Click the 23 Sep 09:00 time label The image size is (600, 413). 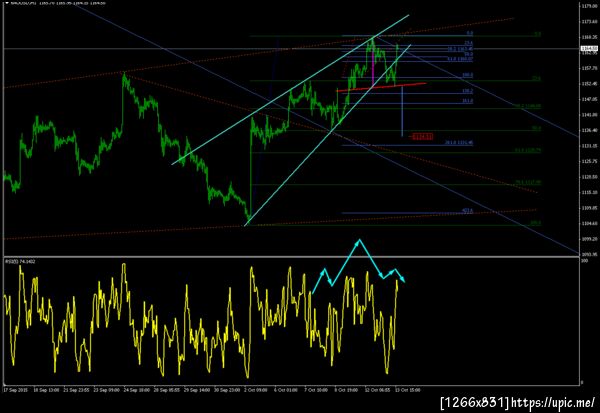pos(106,390)
